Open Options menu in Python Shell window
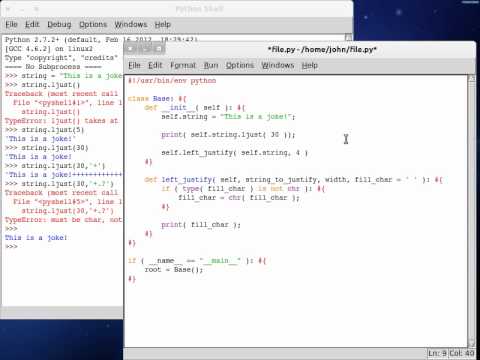This screenshot has width=480, height=360. coord(93,25)
